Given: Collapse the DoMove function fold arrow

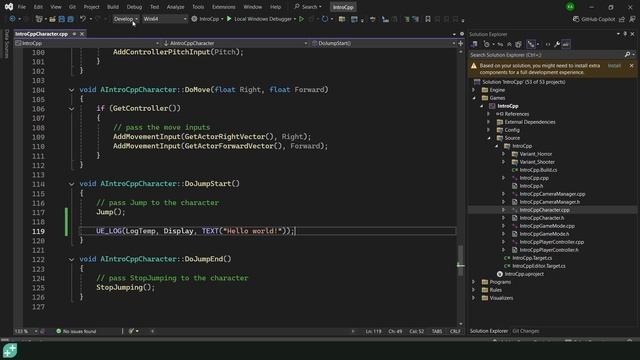Looking at the screenshot, I should [x=71, y=90].
